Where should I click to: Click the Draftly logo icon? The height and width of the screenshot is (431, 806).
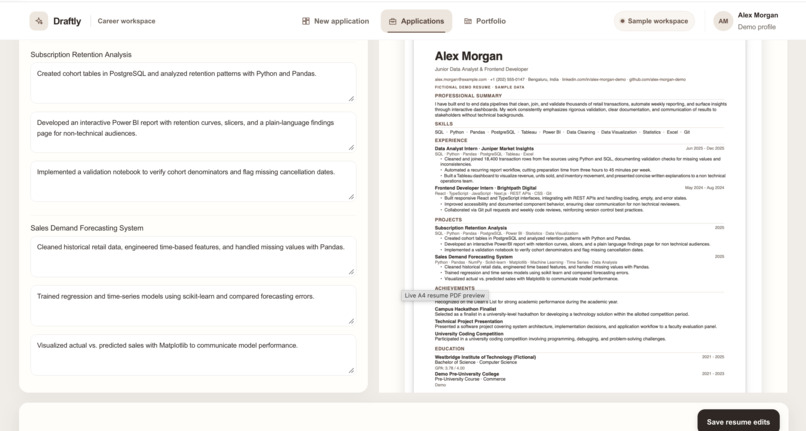point(39,21)
